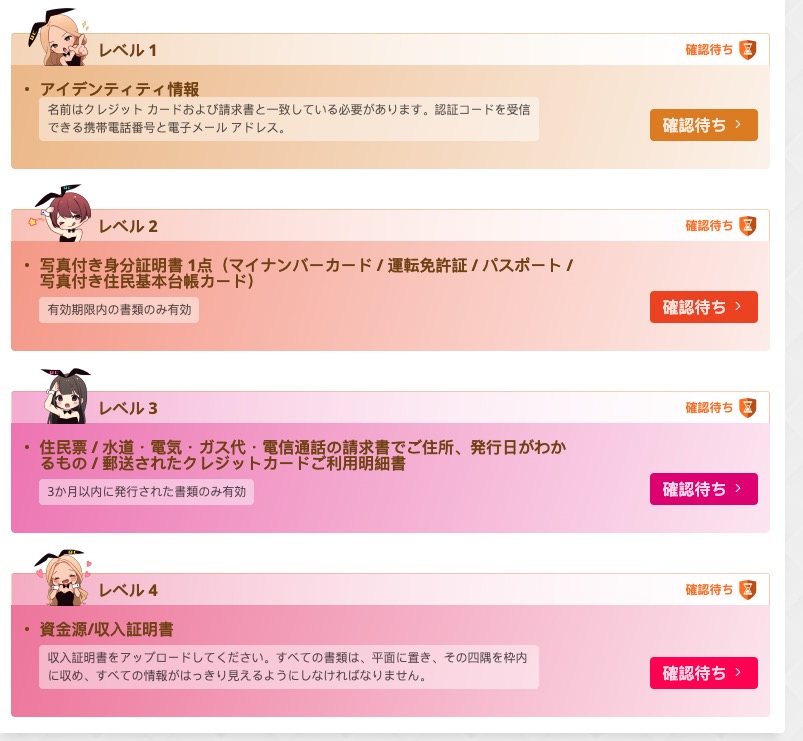Click the 有効期限内の書類のみ有効 note
Viewport: 803px width, 741px height.
click(119, 310)
